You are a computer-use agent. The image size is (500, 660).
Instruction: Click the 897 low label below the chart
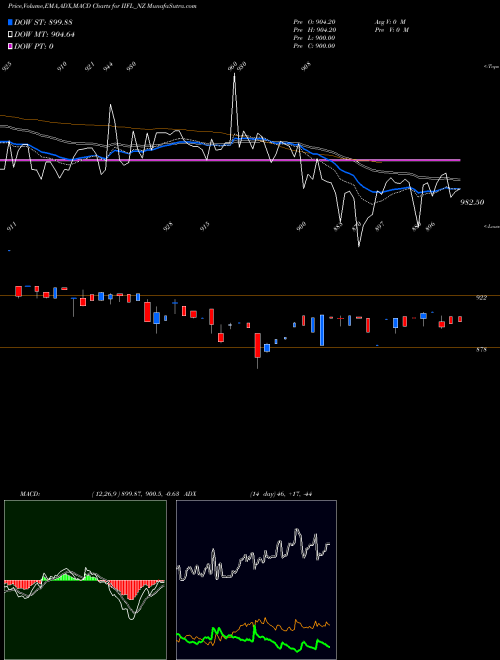point(380,227)
